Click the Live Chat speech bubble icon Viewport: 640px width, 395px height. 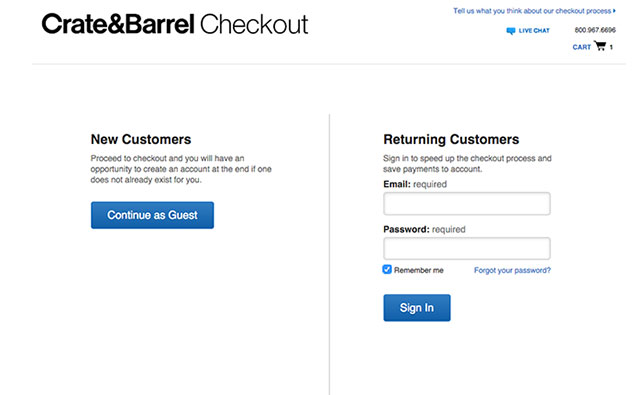pos(510,31)
